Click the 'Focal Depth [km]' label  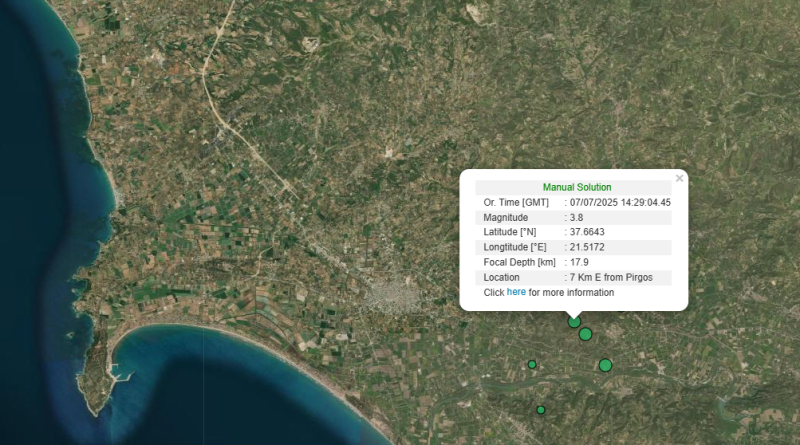[x=519, y=262]
